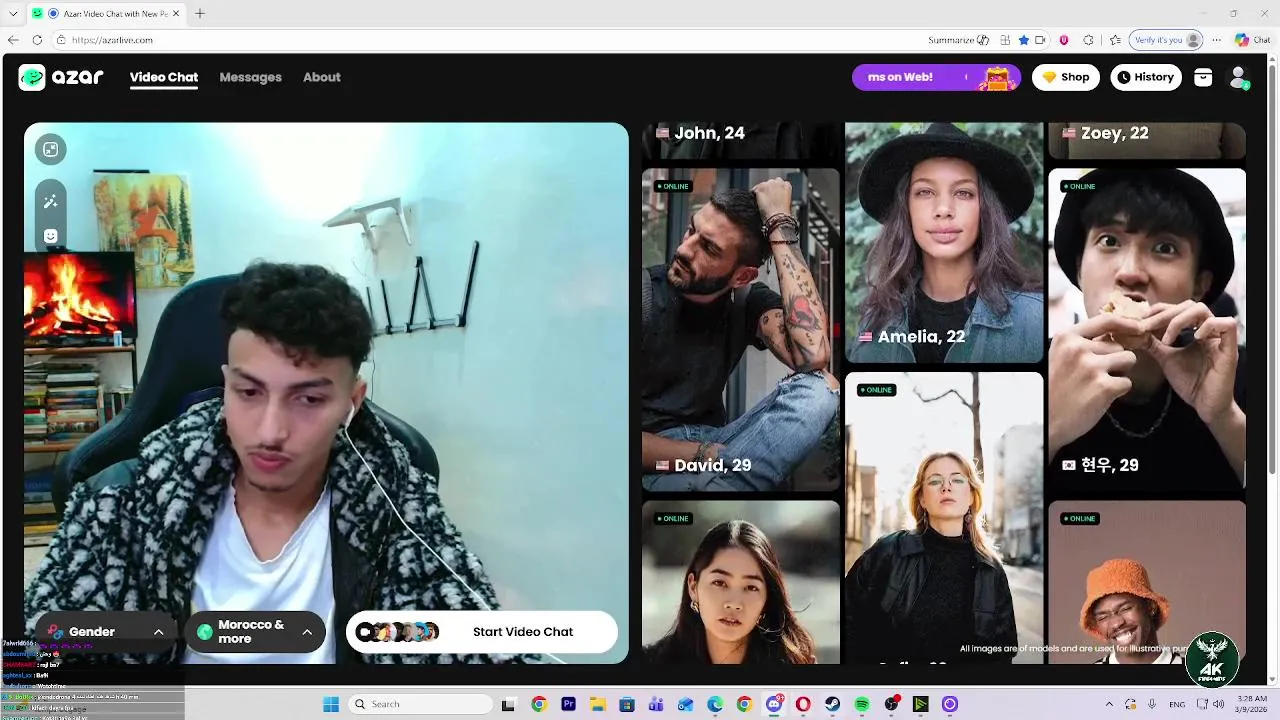Expand the webcam preview to fullscreen
1280x720 pixels.
tap(51, 149)
